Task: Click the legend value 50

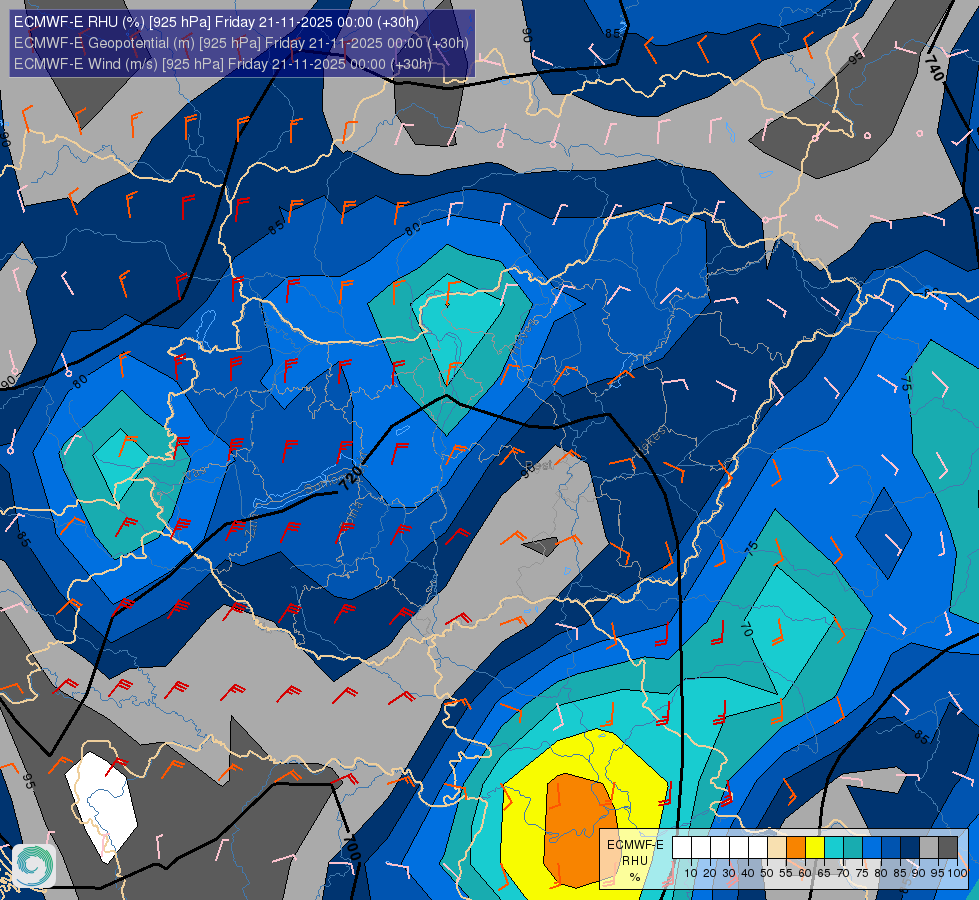Action: tap(767, 873)
